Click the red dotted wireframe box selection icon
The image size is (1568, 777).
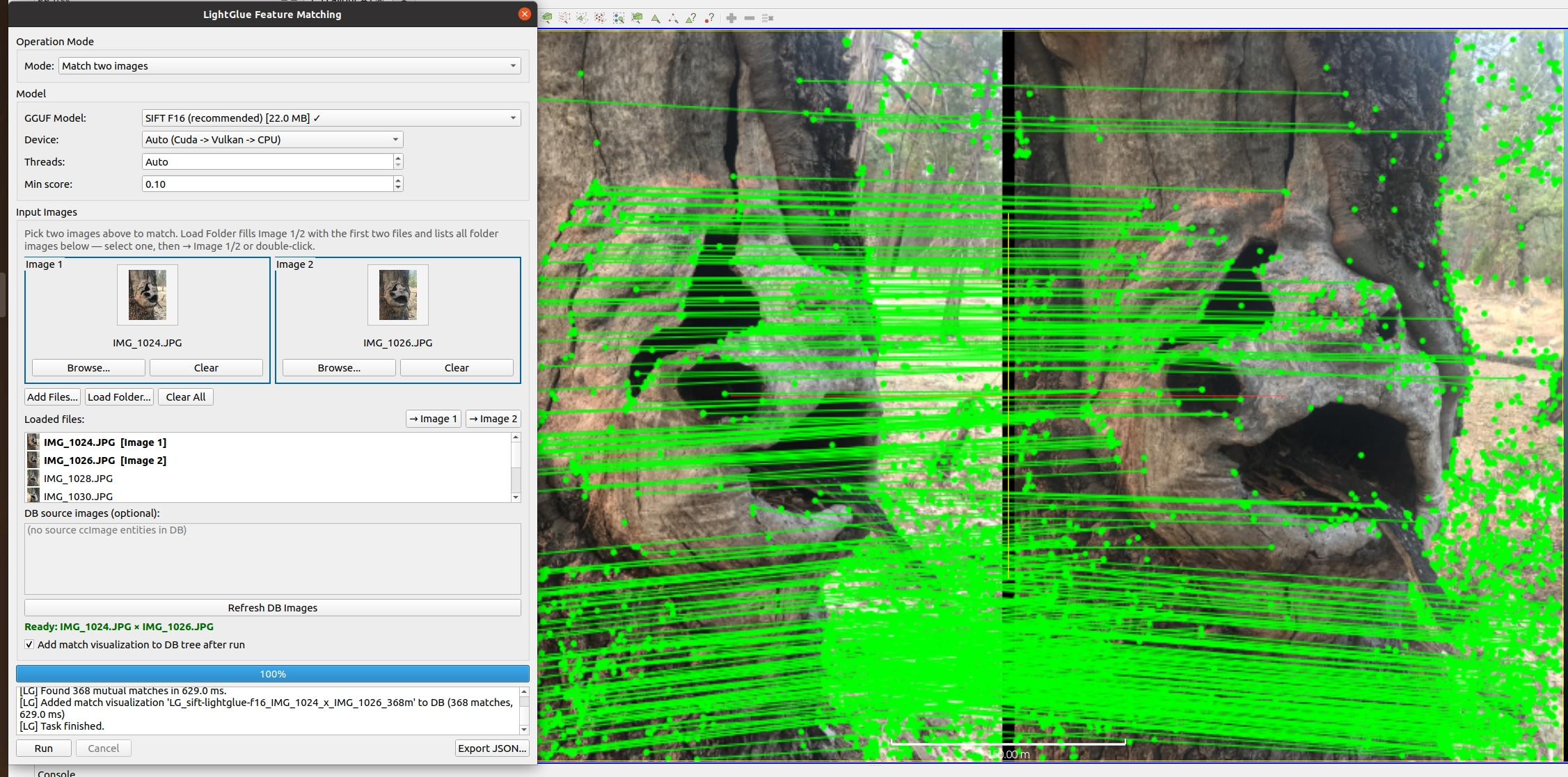pos(564,18)
